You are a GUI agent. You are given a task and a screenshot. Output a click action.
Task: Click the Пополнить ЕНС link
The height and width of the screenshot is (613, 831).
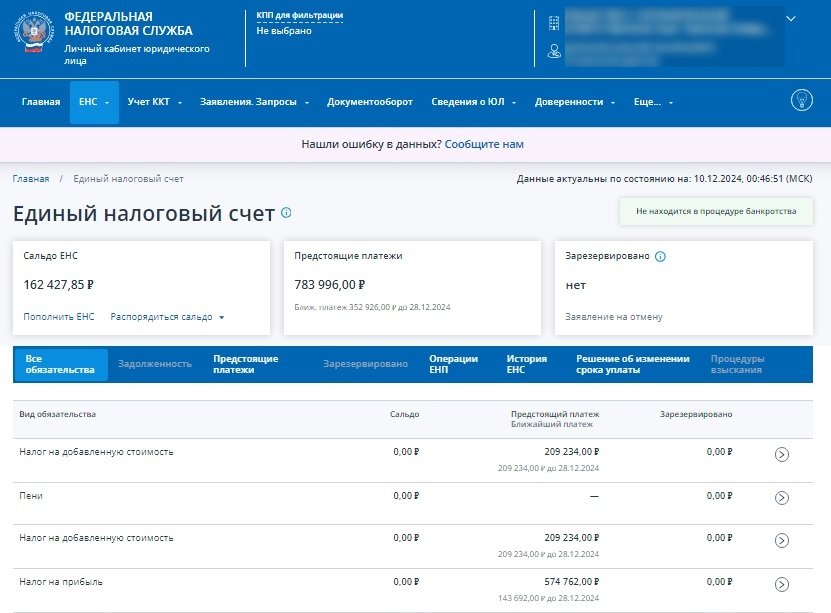click(x=59, y=317)
